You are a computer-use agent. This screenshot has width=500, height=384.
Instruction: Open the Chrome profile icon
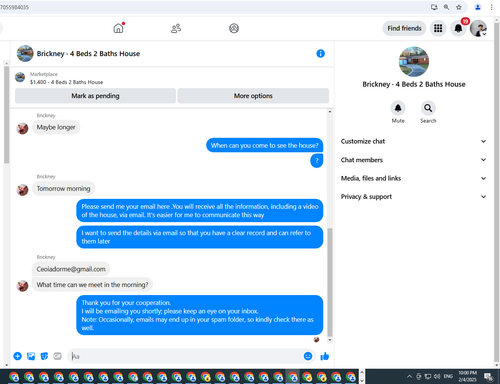tap(478, 7)
